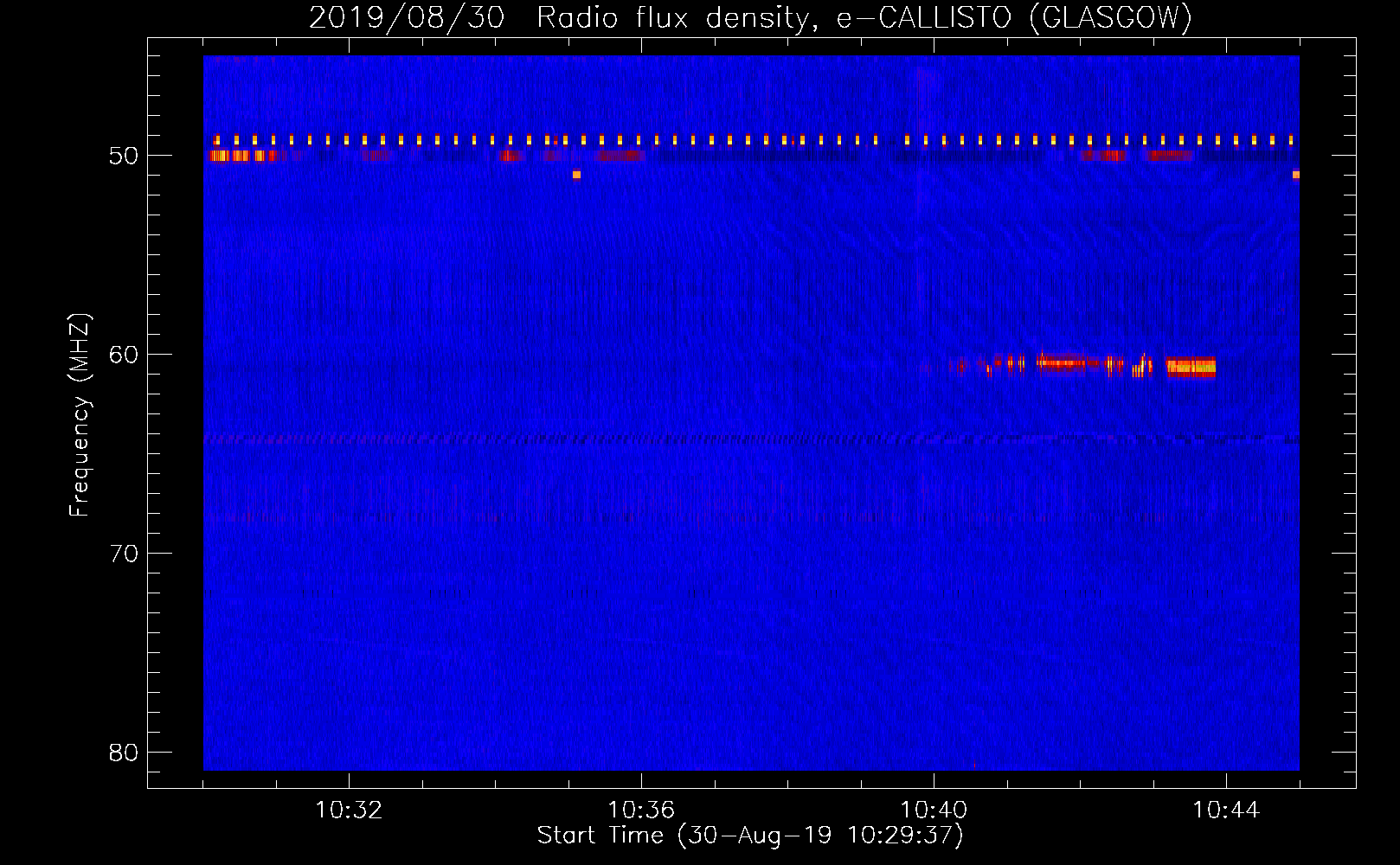This screenshot has width=1400, height=865.
Task: Click the '10:44' time tick label
Action: click(1226, 811)
